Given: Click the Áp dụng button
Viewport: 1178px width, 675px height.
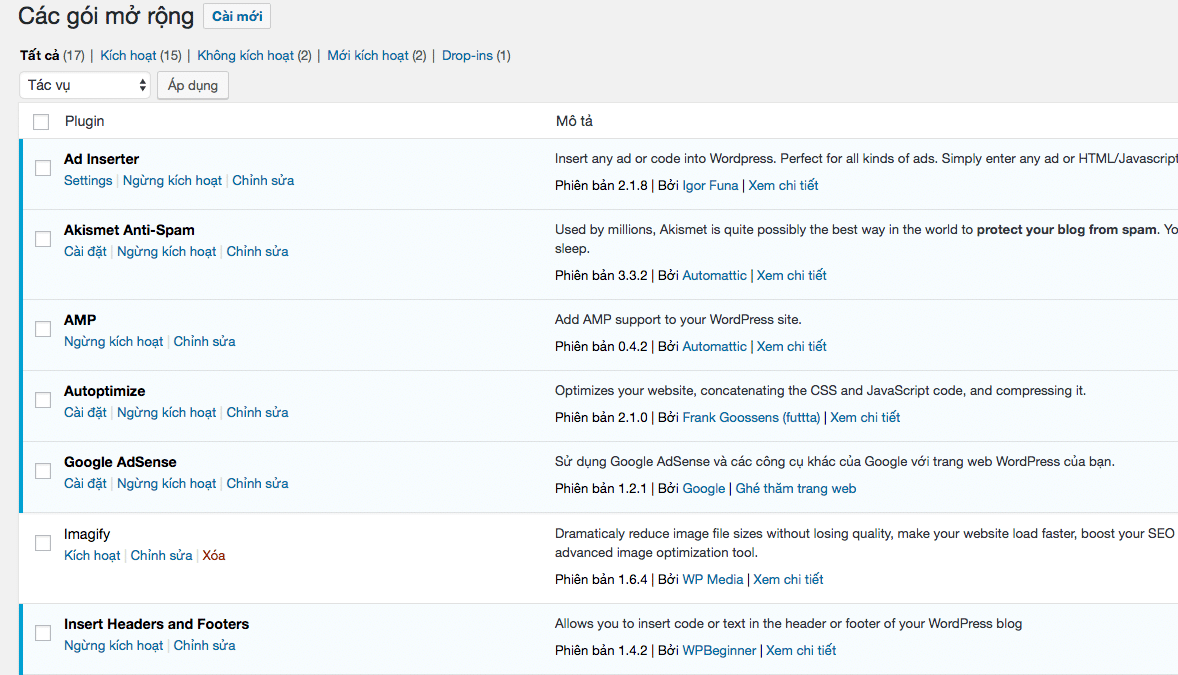Looking at the screenshot, I should click(193, 85).
